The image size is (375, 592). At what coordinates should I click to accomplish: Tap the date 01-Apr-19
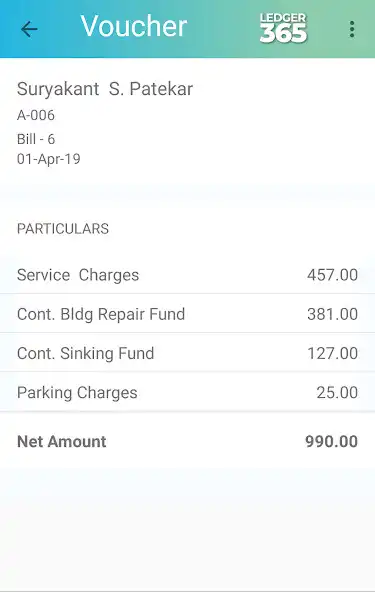click(x=49, y=159)
